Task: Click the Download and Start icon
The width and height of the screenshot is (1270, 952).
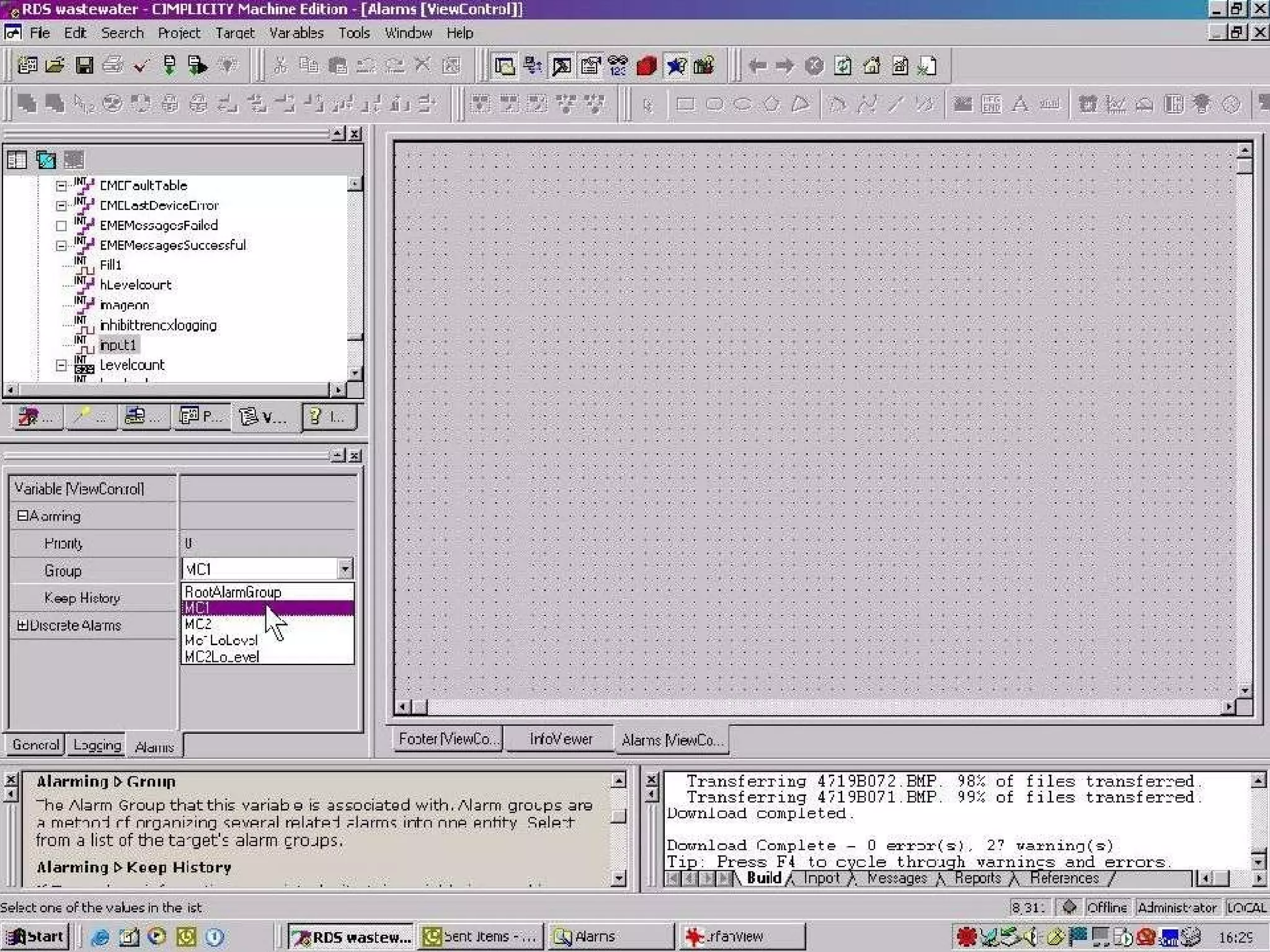Action: (x=198, y=66)
